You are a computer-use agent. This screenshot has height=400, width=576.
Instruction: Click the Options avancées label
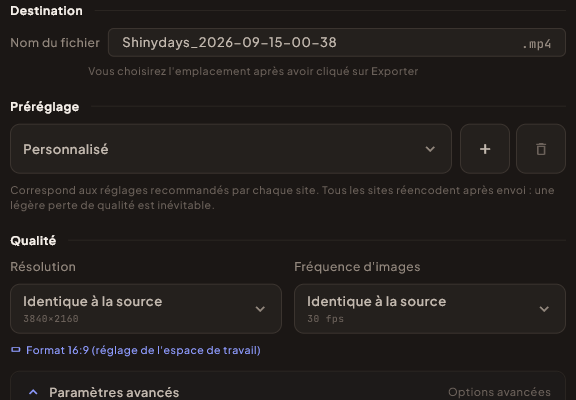pos(499,392)
